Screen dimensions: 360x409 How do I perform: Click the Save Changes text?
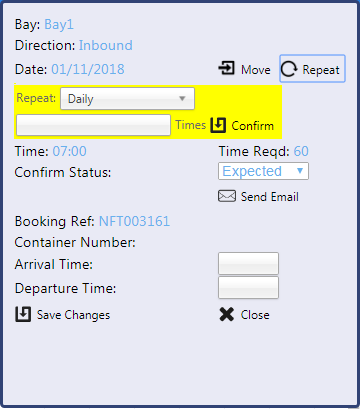[x=73, y=315]
